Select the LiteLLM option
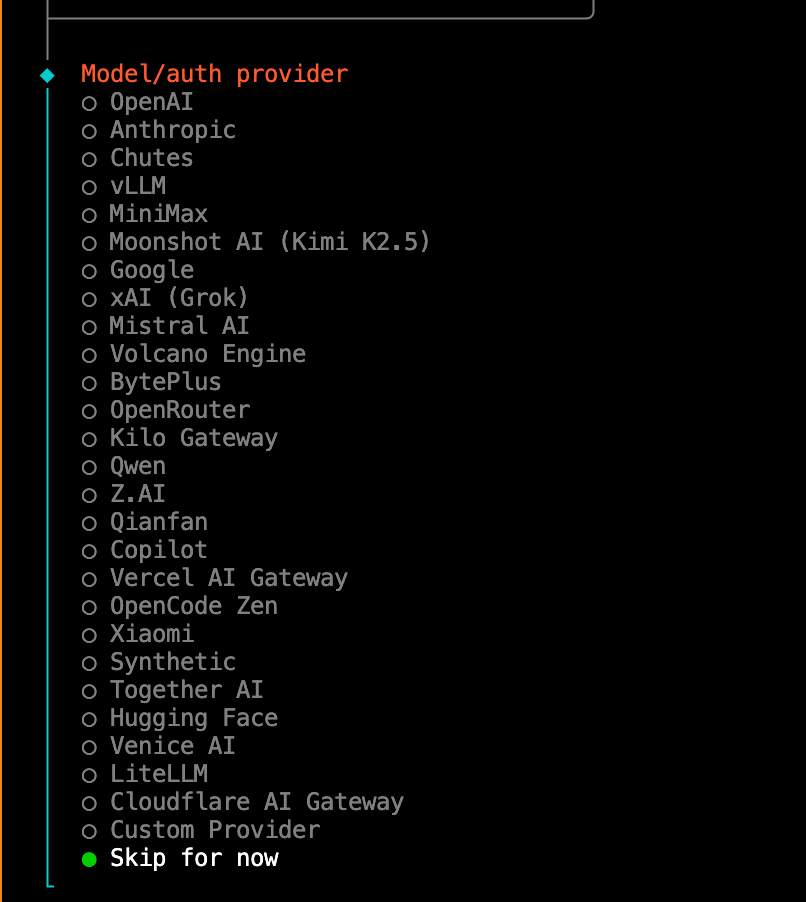Screen dimensions: 806x902 (x=158, y=774)
